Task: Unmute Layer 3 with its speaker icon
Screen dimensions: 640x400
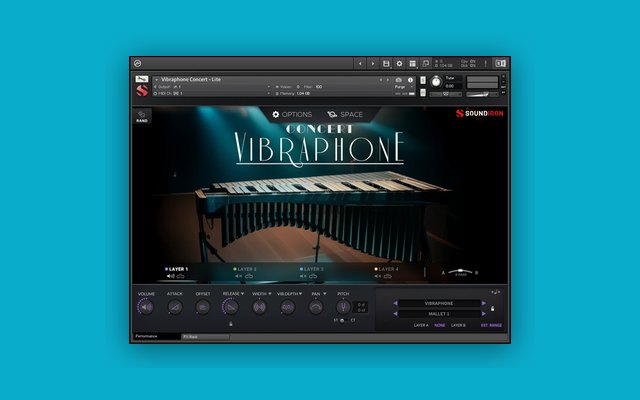Action: (303, 276)
